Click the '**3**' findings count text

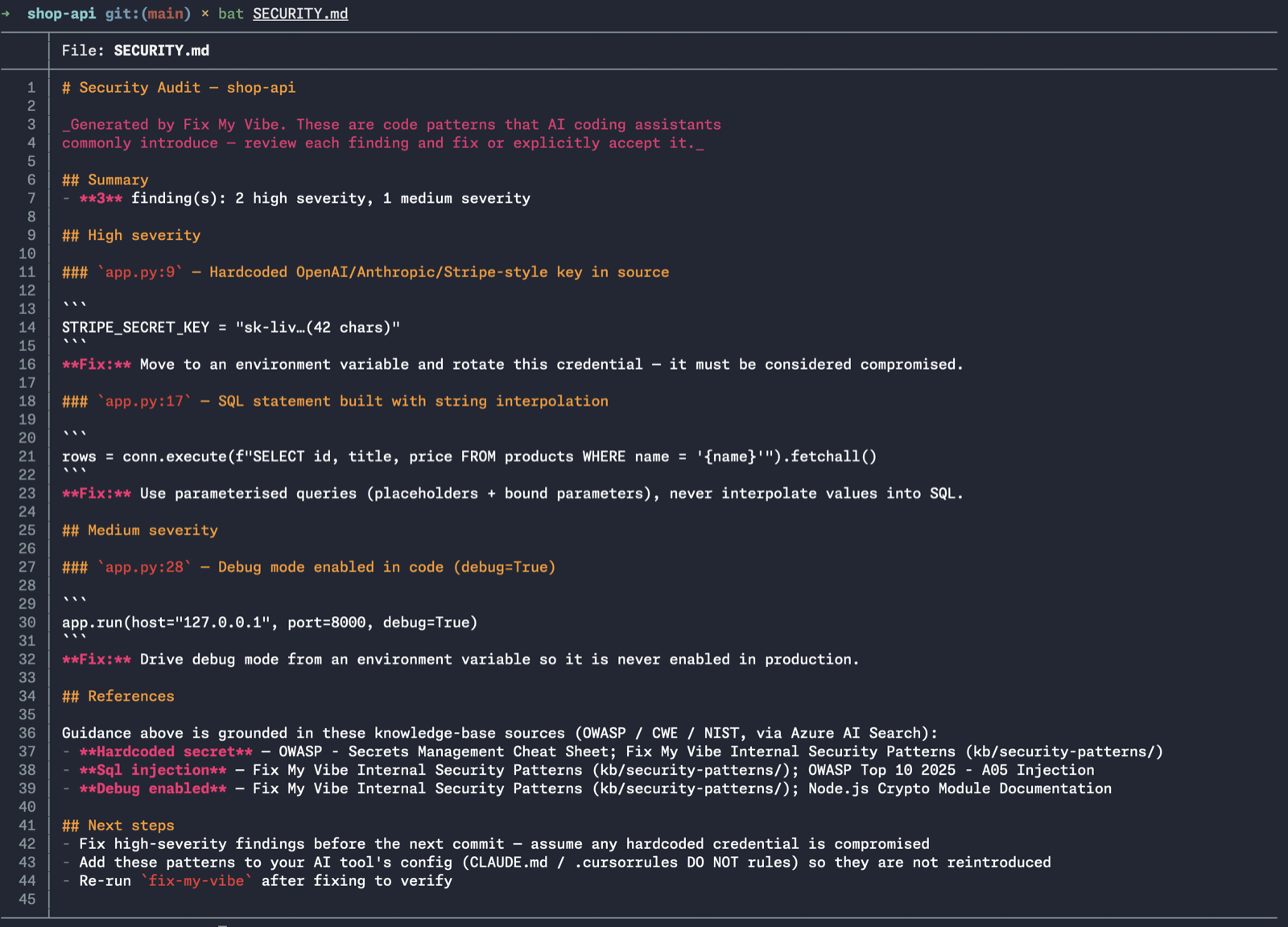101,198
